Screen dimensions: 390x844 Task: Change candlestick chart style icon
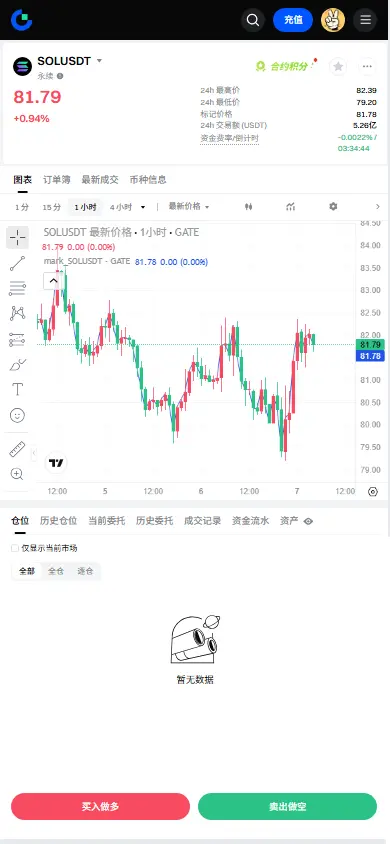(248, 207)
